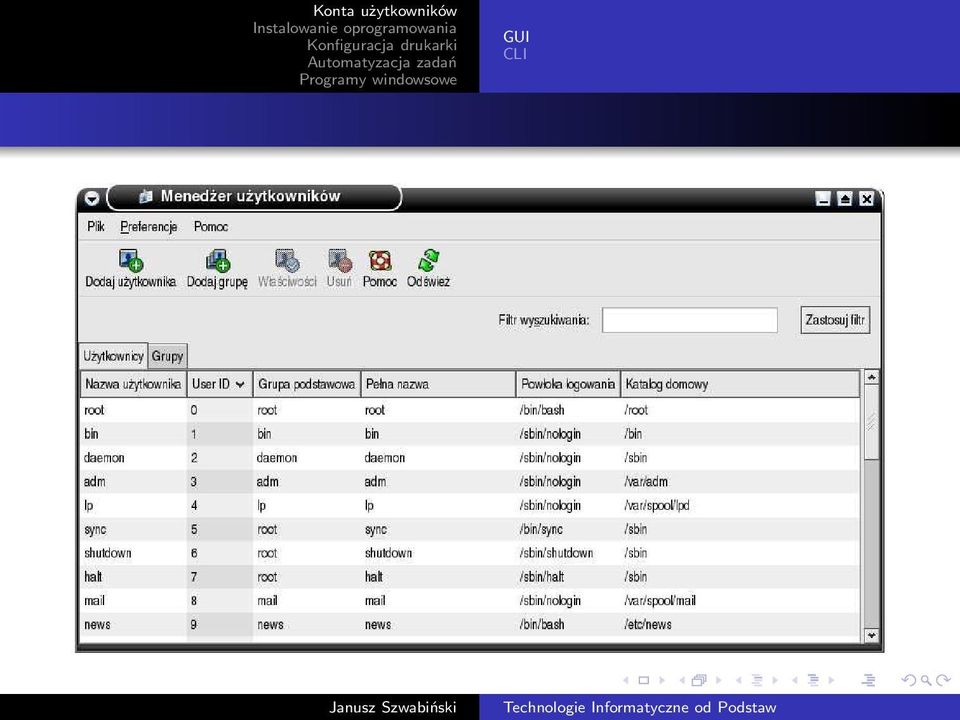Select the bin user row
The width and height of the screenshot is (960, 720).
click(470, 434)
